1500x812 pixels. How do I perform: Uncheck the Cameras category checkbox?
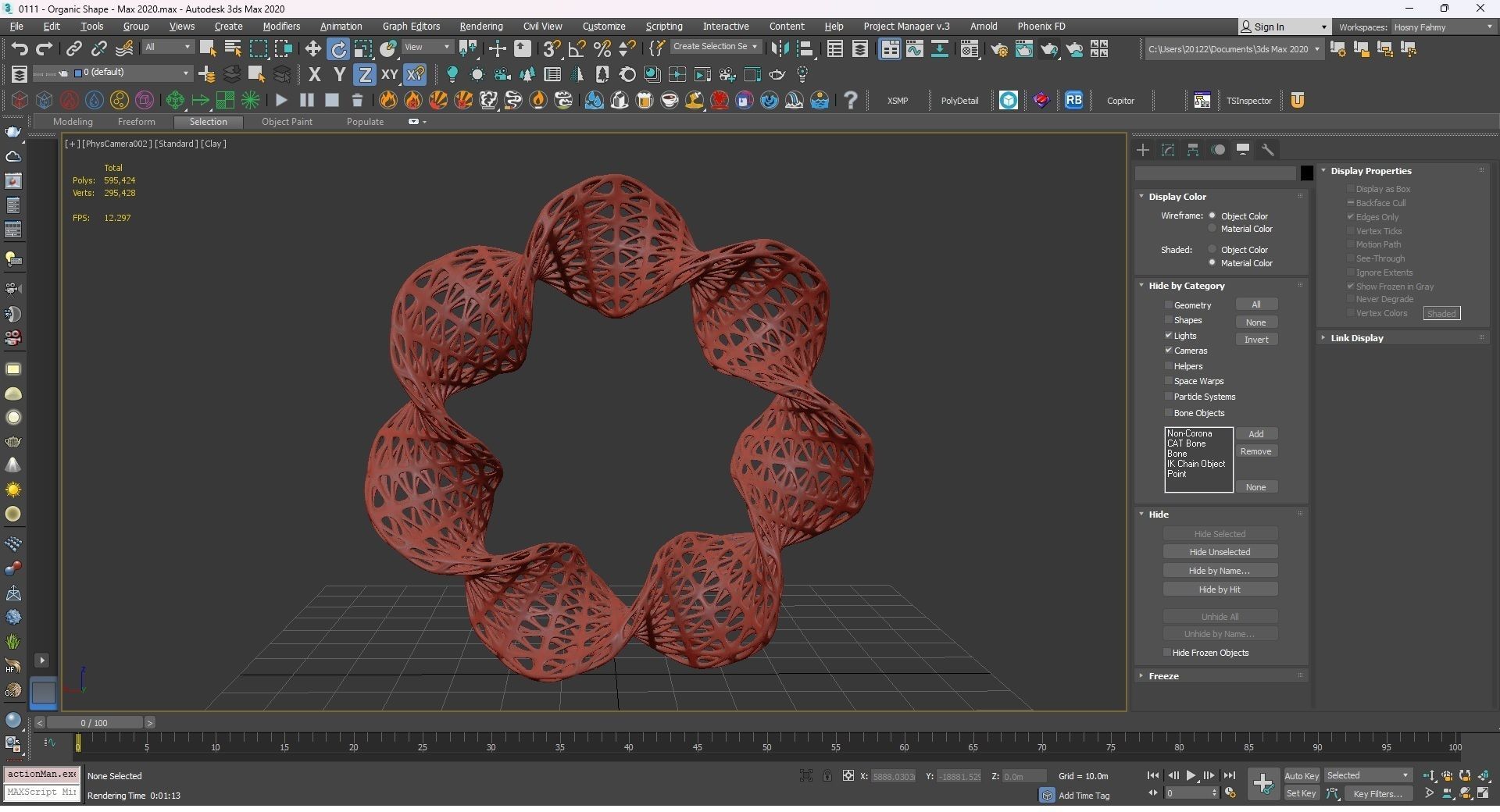pyautogui.click(x=1169, y=351)
